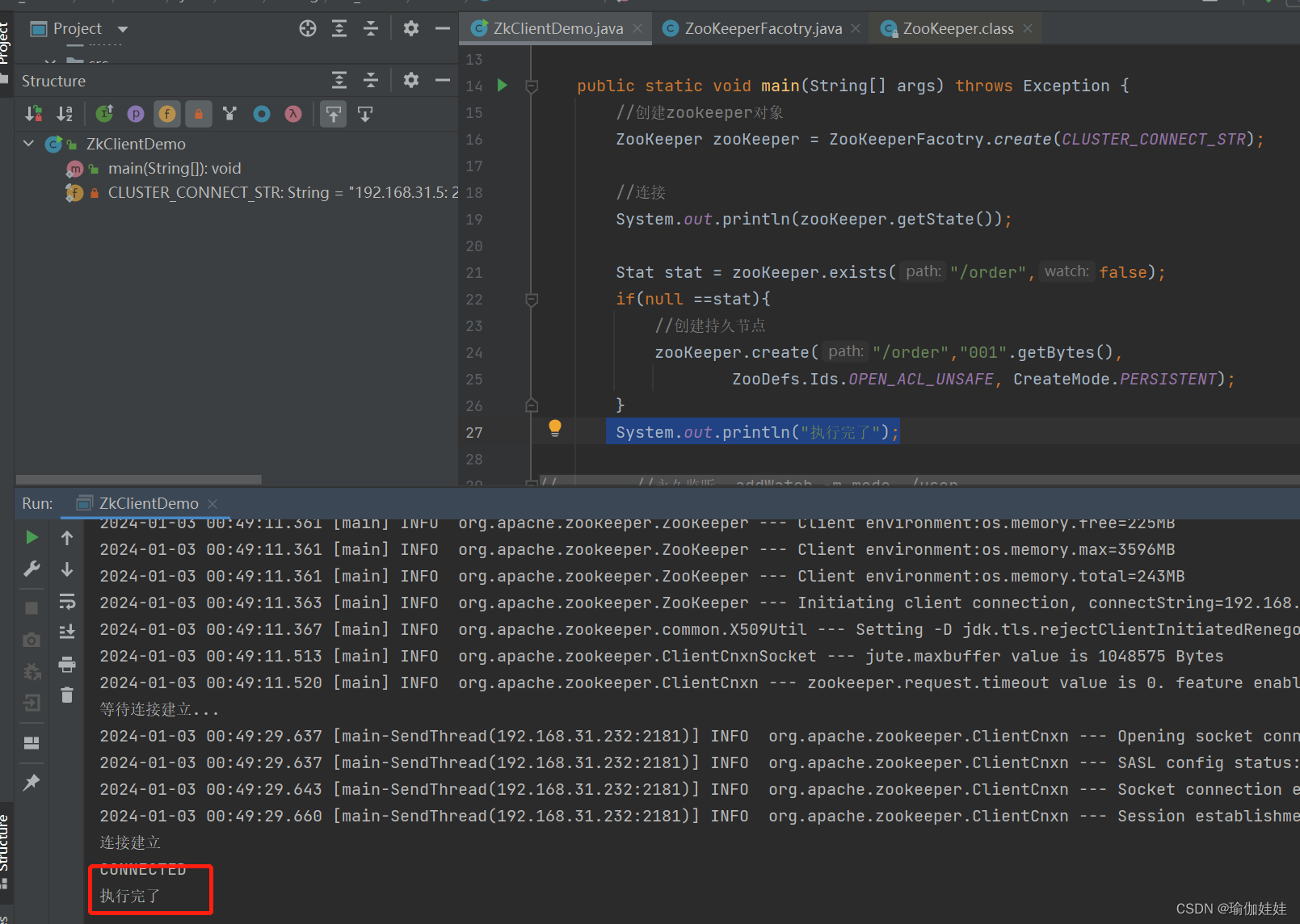Toggle show anonymous classes
Screen dimensions: 1300x924
(x=262, y=114)
